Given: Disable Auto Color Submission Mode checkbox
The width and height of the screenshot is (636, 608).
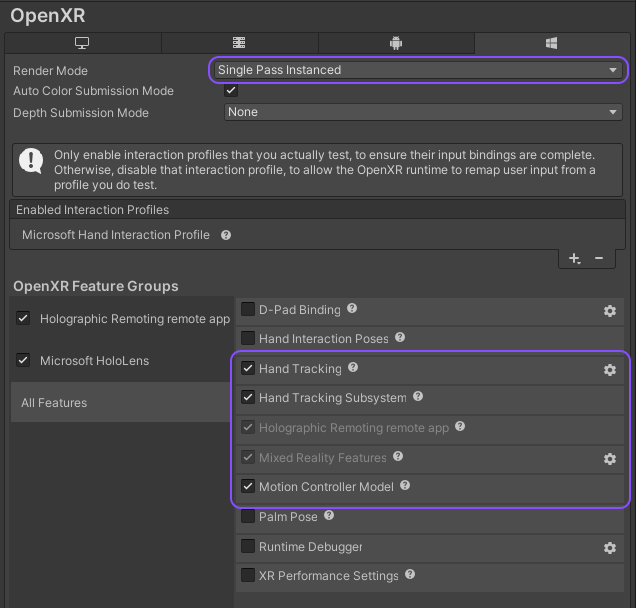Looking at the screenshot, I should tap(232, 91).
